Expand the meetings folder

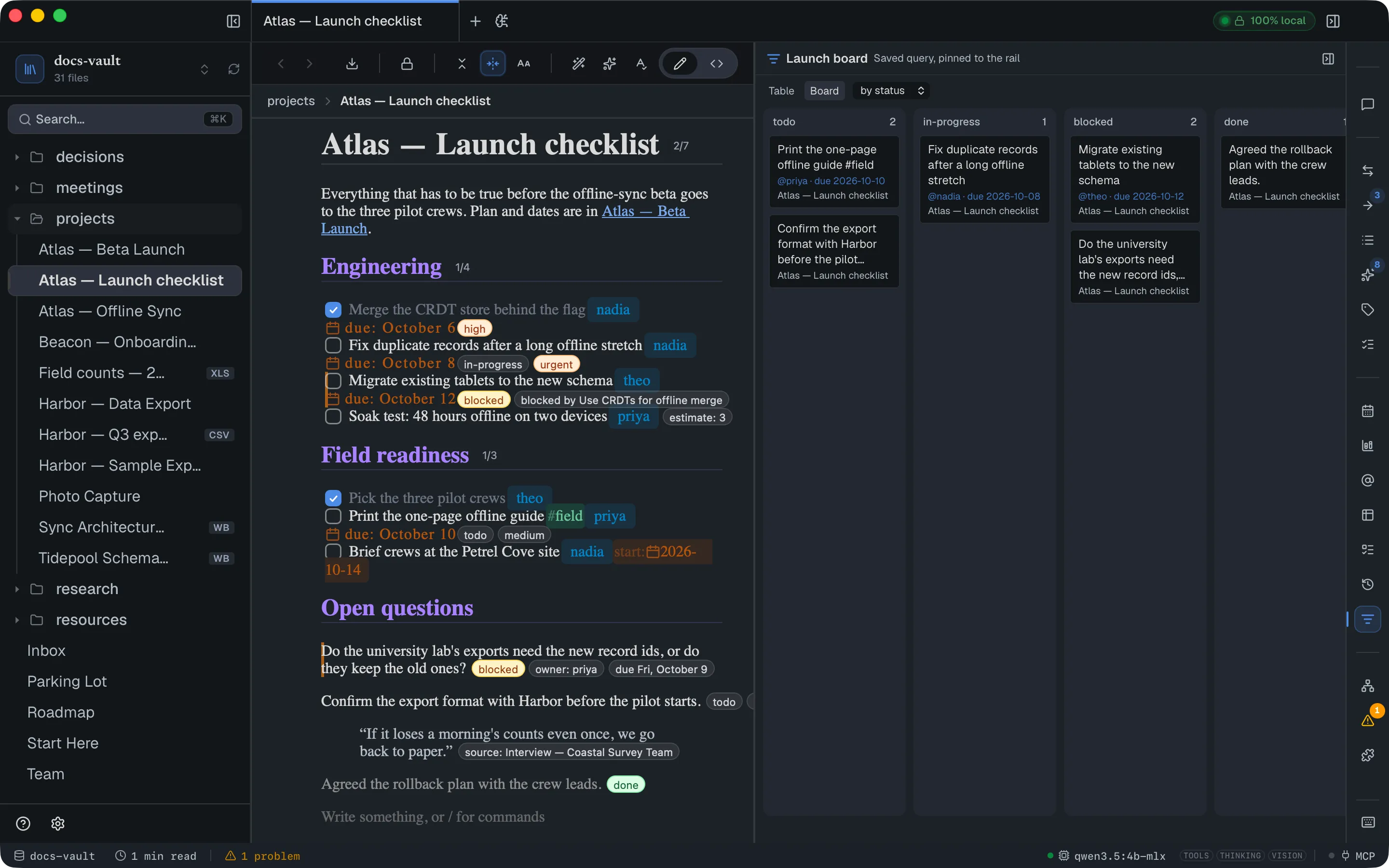17,188
